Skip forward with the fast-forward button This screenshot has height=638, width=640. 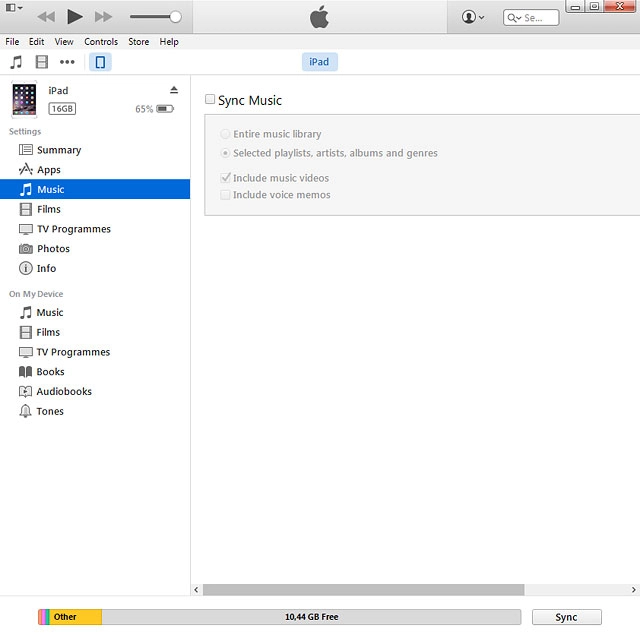pos(103,17)
